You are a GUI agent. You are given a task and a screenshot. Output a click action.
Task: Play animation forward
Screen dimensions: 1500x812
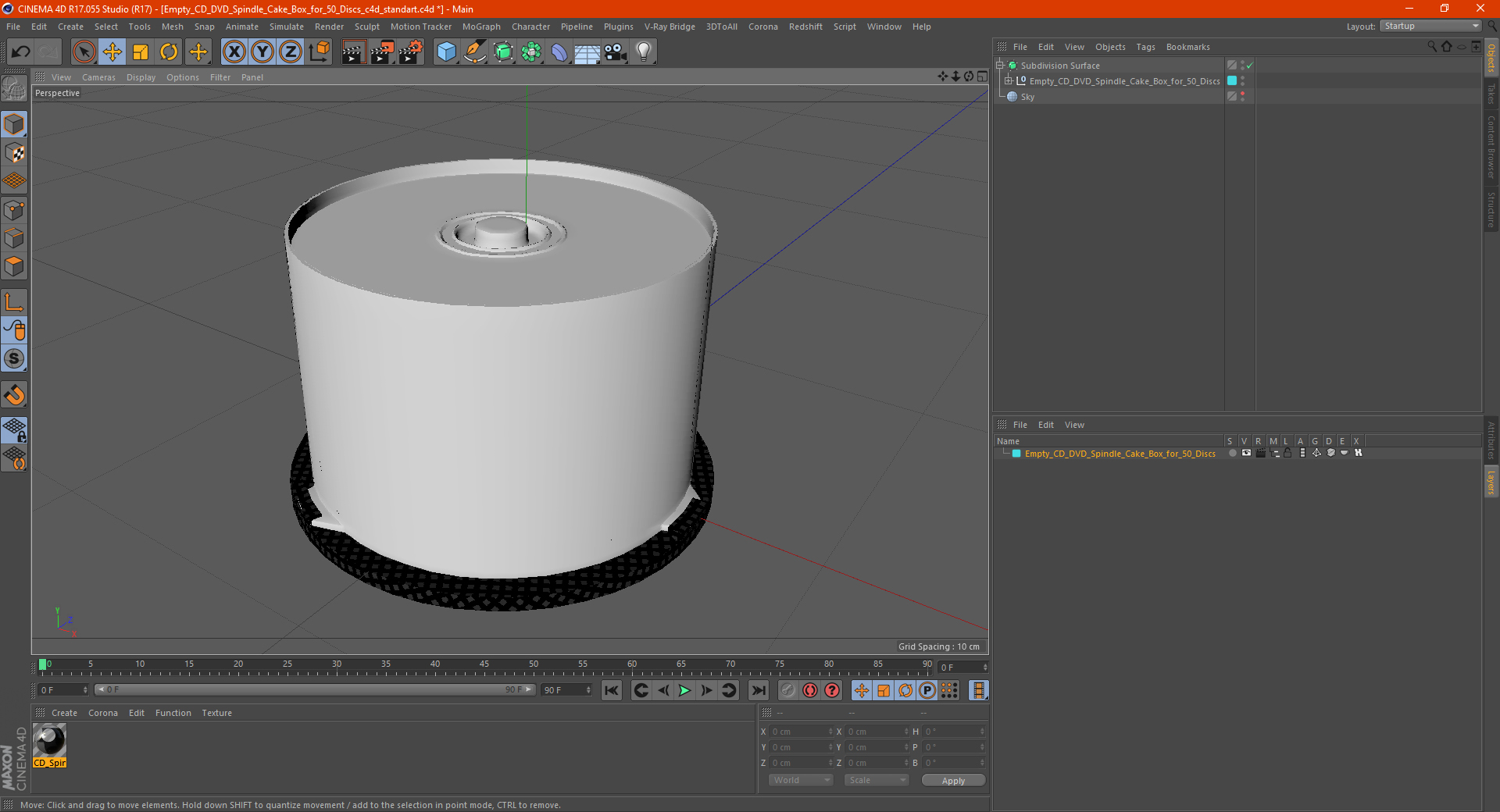point(685,690)
